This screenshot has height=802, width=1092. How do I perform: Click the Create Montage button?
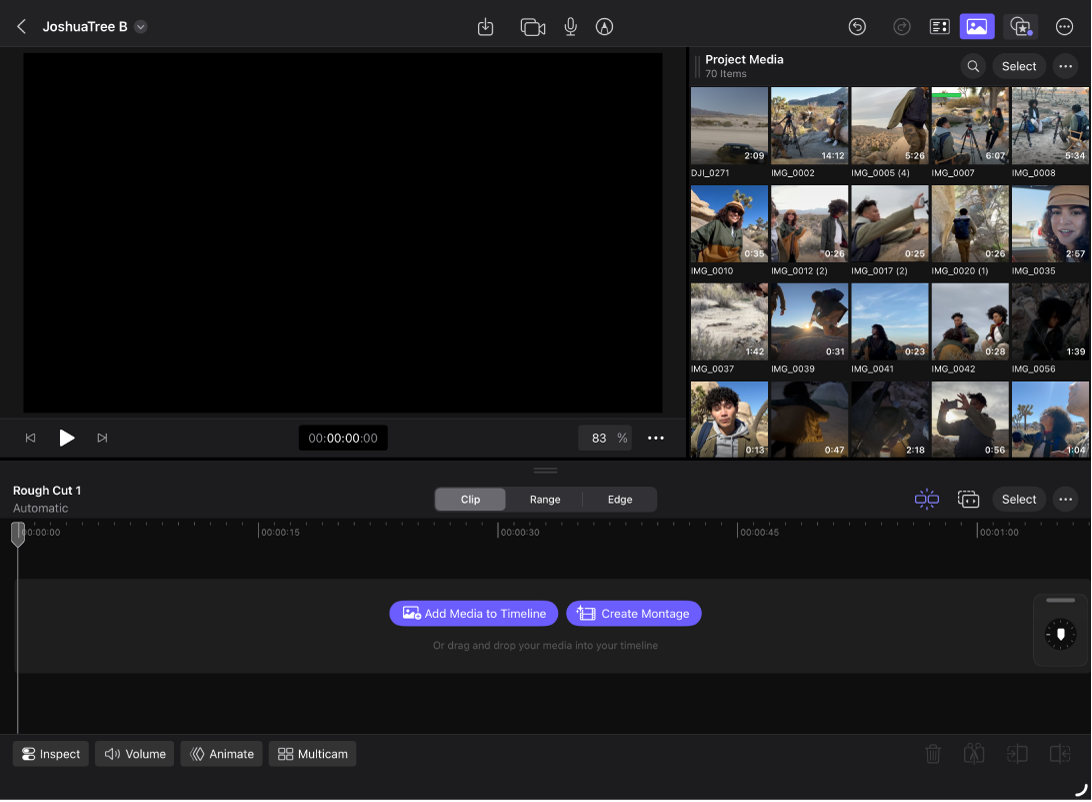[633, 613]
